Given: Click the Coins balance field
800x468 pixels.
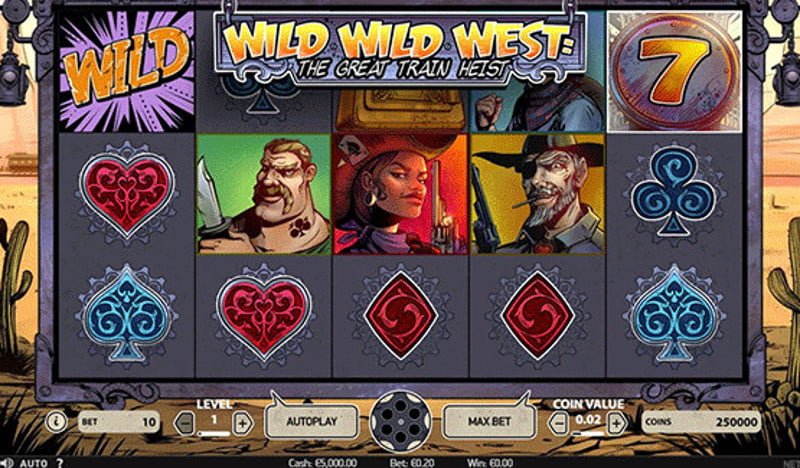Looking at the screenshot, I should point(701,422).
